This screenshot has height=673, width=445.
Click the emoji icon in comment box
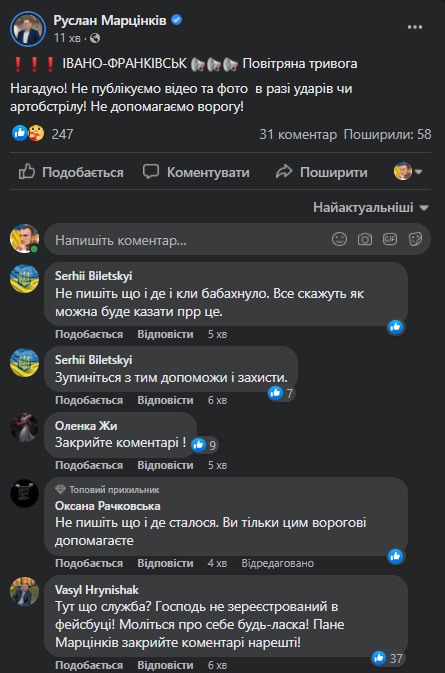pos(339,239)
